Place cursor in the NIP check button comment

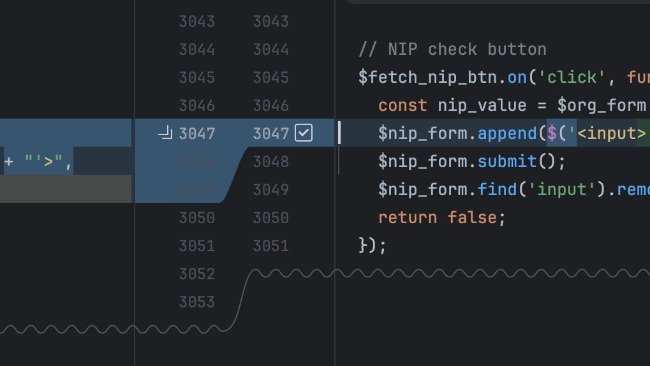(452, 49)
